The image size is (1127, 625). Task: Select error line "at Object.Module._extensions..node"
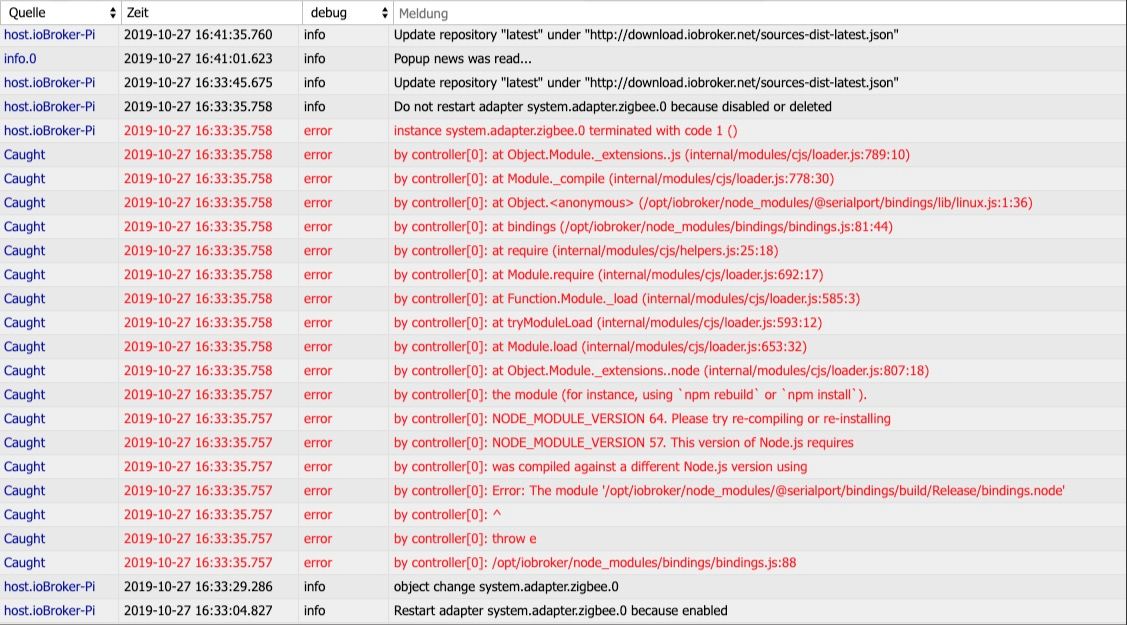(x=661, y=371)
